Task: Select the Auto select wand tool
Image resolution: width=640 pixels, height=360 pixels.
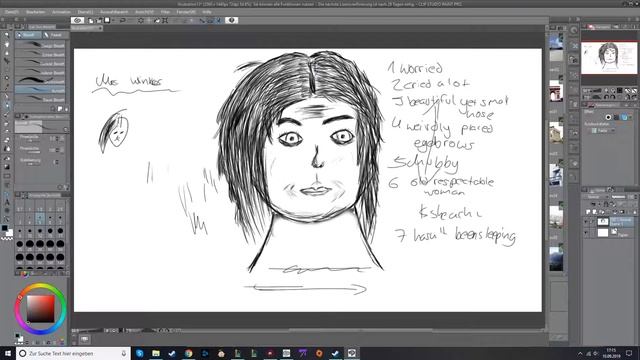Action: pyautogui.click(x=7, y=78)
